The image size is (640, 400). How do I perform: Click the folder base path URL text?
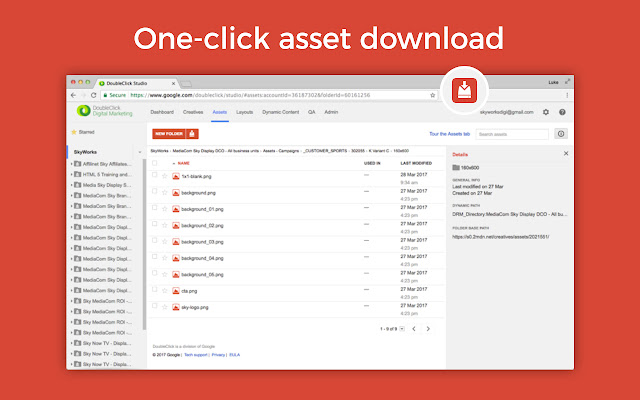[500, 237]
